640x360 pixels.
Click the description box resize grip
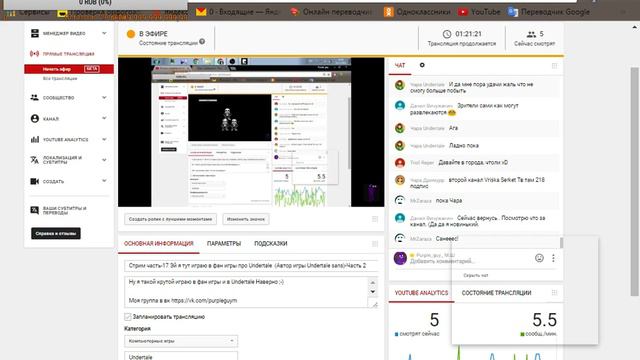(x=374, y=304)
